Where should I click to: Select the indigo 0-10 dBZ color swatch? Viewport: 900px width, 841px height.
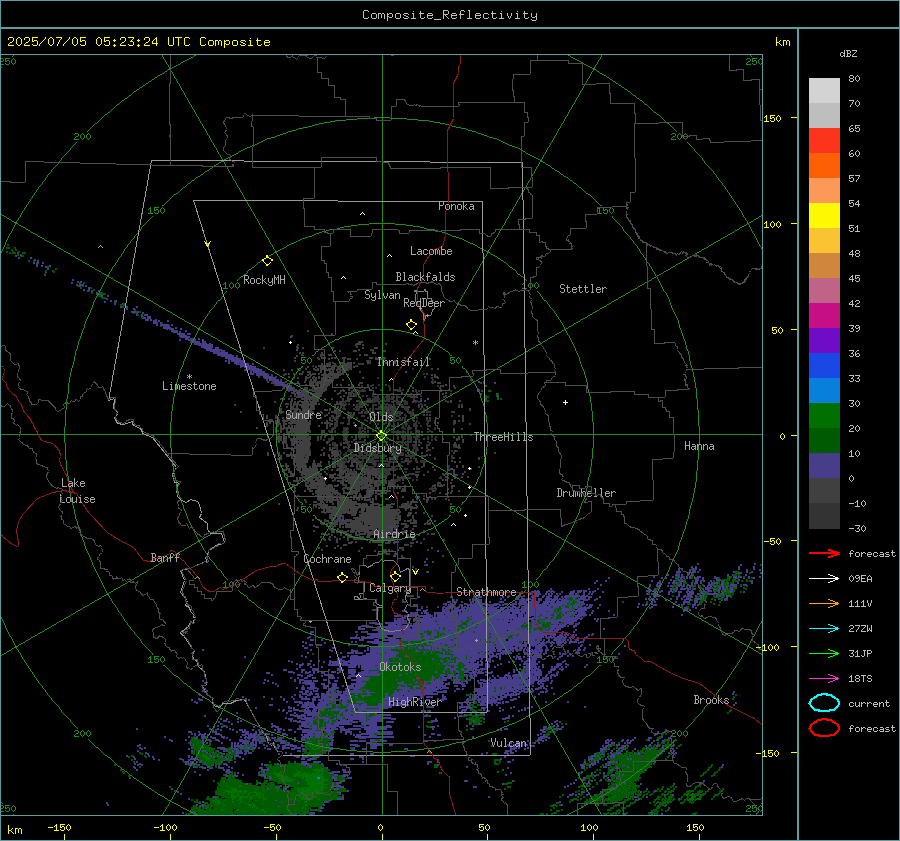click(x=824, y=465)
